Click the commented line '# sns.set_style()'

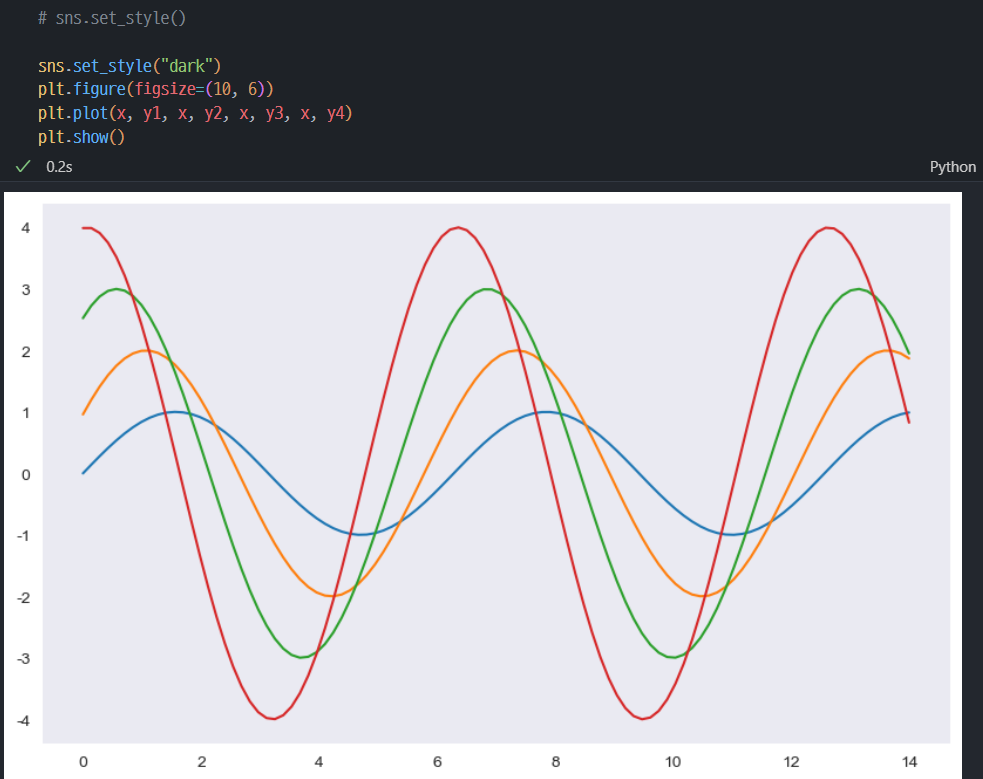[112, 18]
